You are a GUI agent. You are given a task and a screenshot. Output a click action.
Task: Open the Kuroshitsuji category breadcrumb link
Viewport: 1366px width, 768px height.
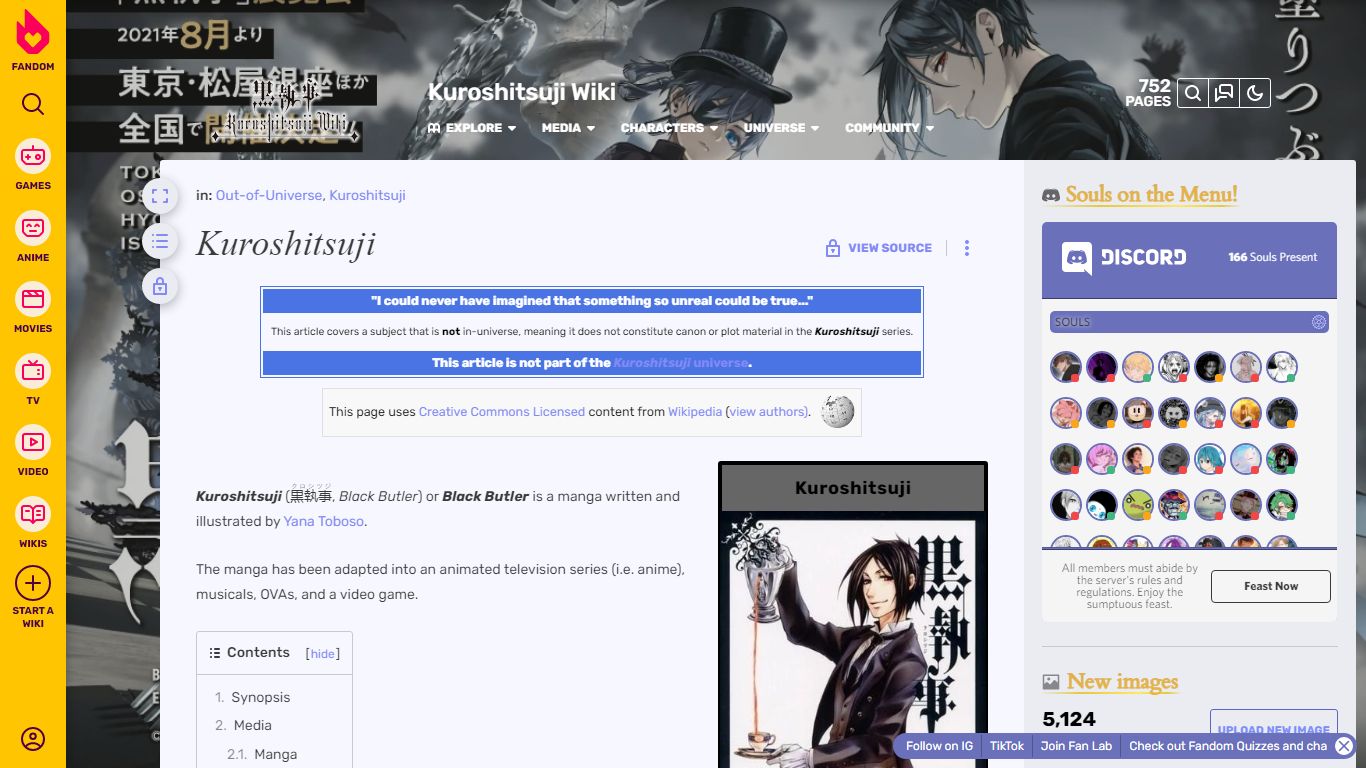[x=367, y=196]
